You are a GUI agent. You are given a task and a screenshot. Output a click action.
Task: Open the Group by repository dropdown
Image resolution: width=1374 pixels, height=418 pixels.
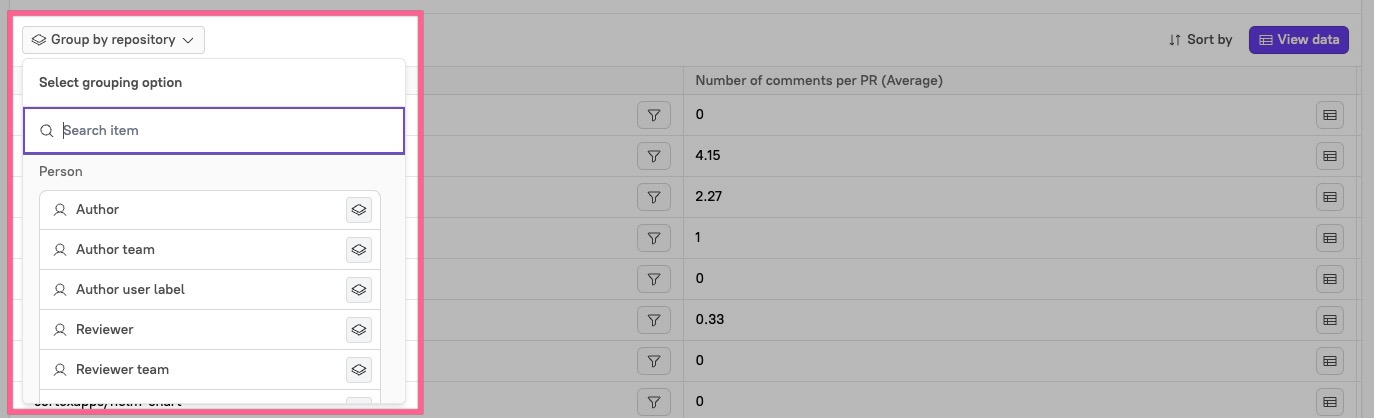(x=113, y=40)
